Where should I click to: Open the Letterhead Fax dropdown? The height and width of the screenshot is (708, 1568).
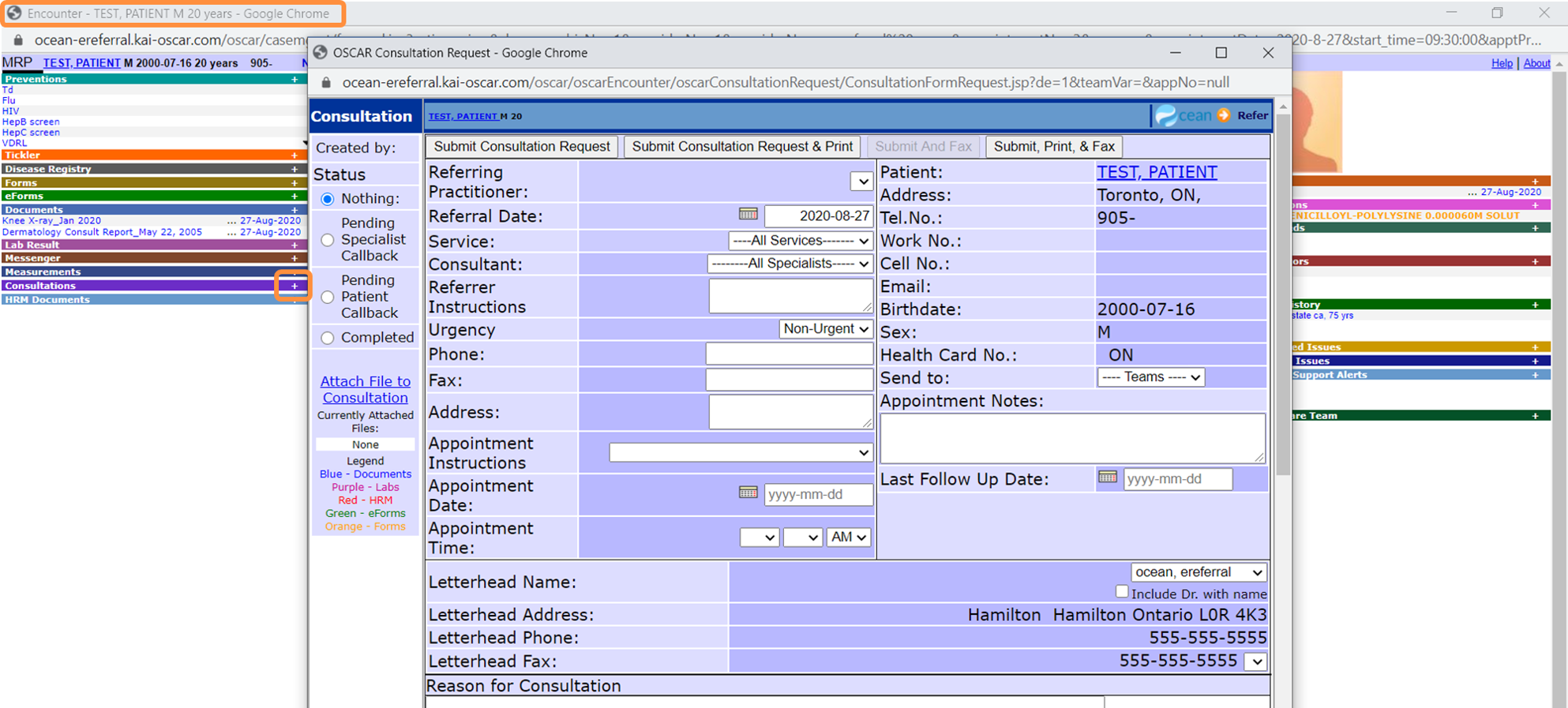point(1255,661)
